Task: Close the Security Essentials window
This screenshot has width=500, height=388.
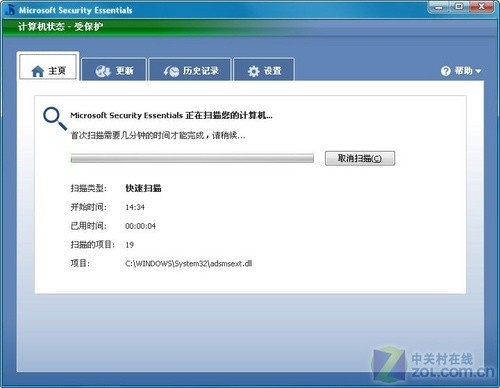Action: [x=481, y=7]
